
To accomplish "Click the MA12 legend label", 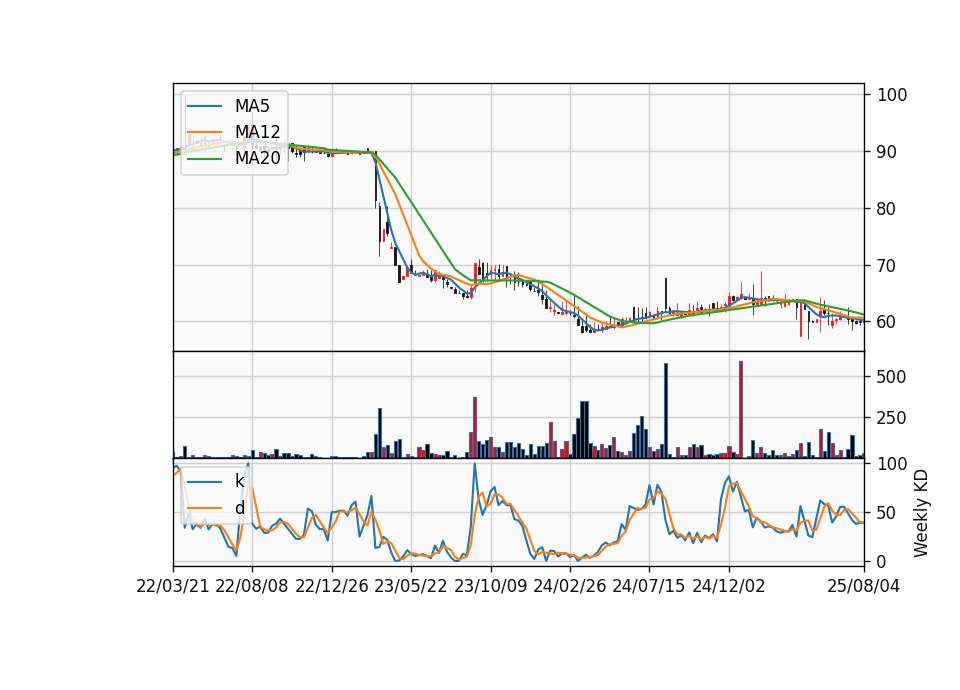I will point(257,132).
